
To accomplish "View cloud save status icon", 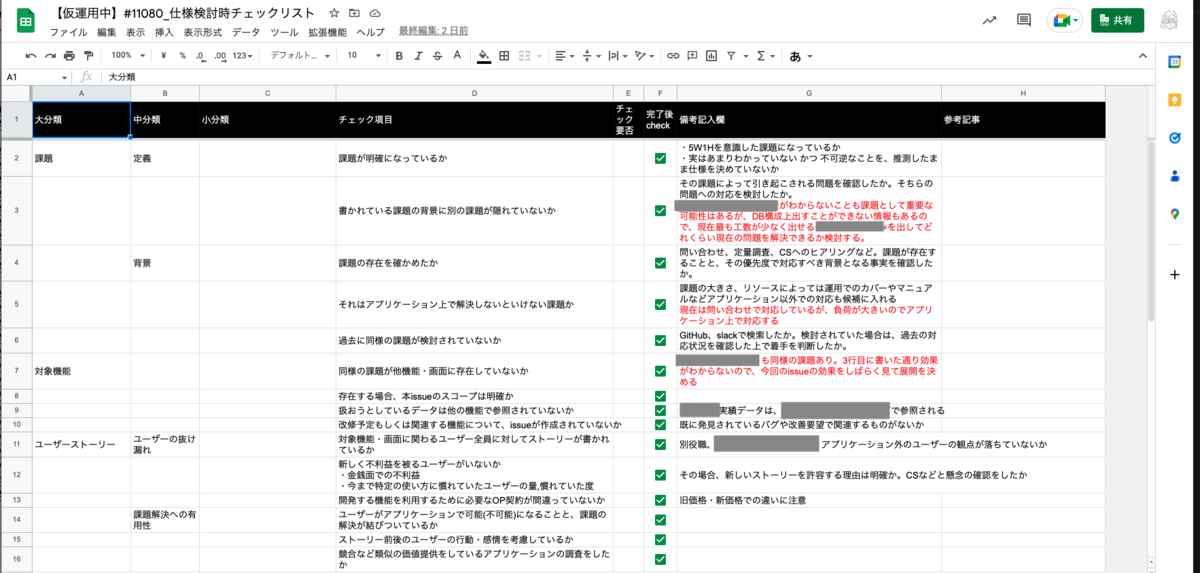I will 375,13.
